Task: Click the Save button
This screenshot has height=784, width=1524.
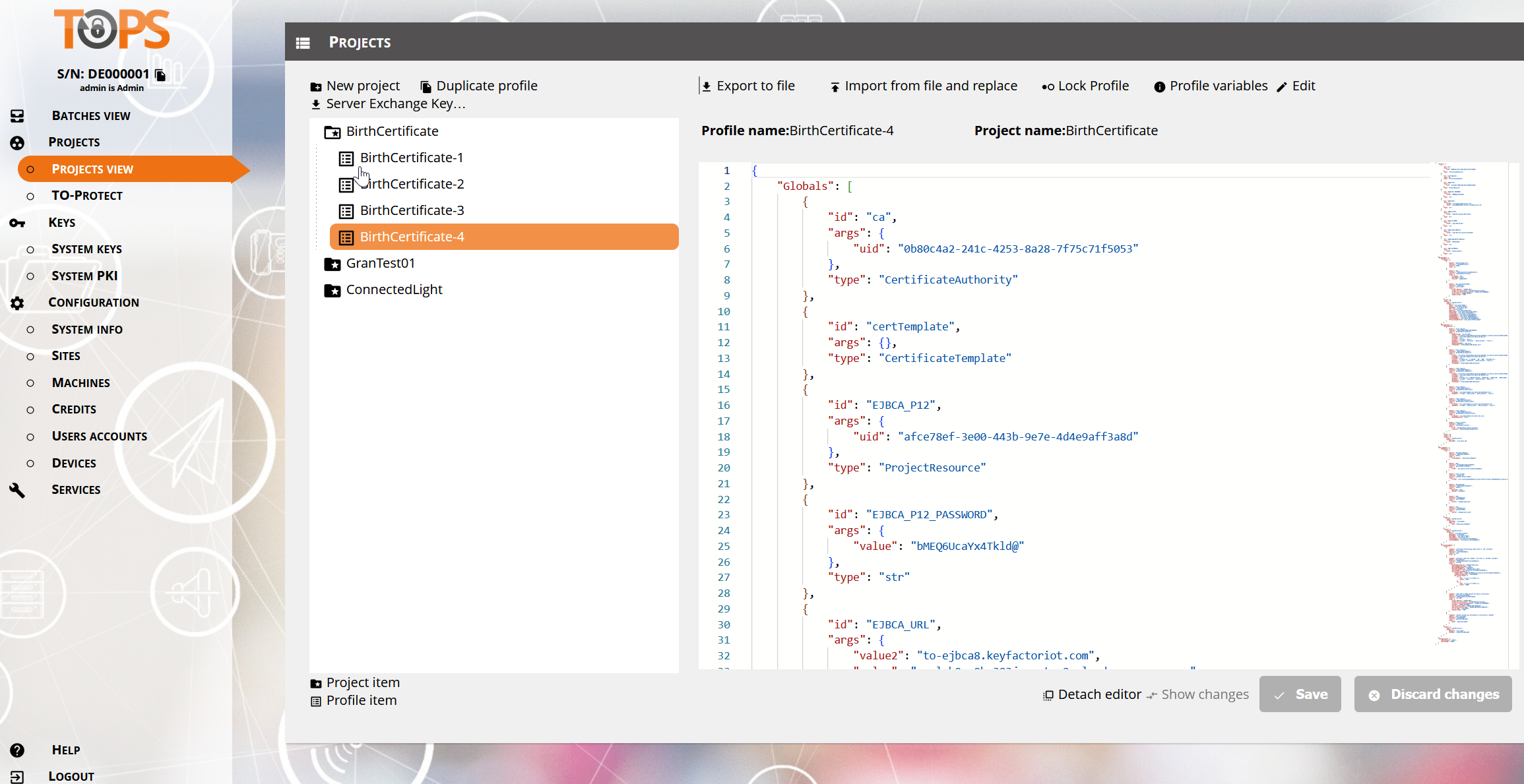Action: click(x=1300, y=694)
